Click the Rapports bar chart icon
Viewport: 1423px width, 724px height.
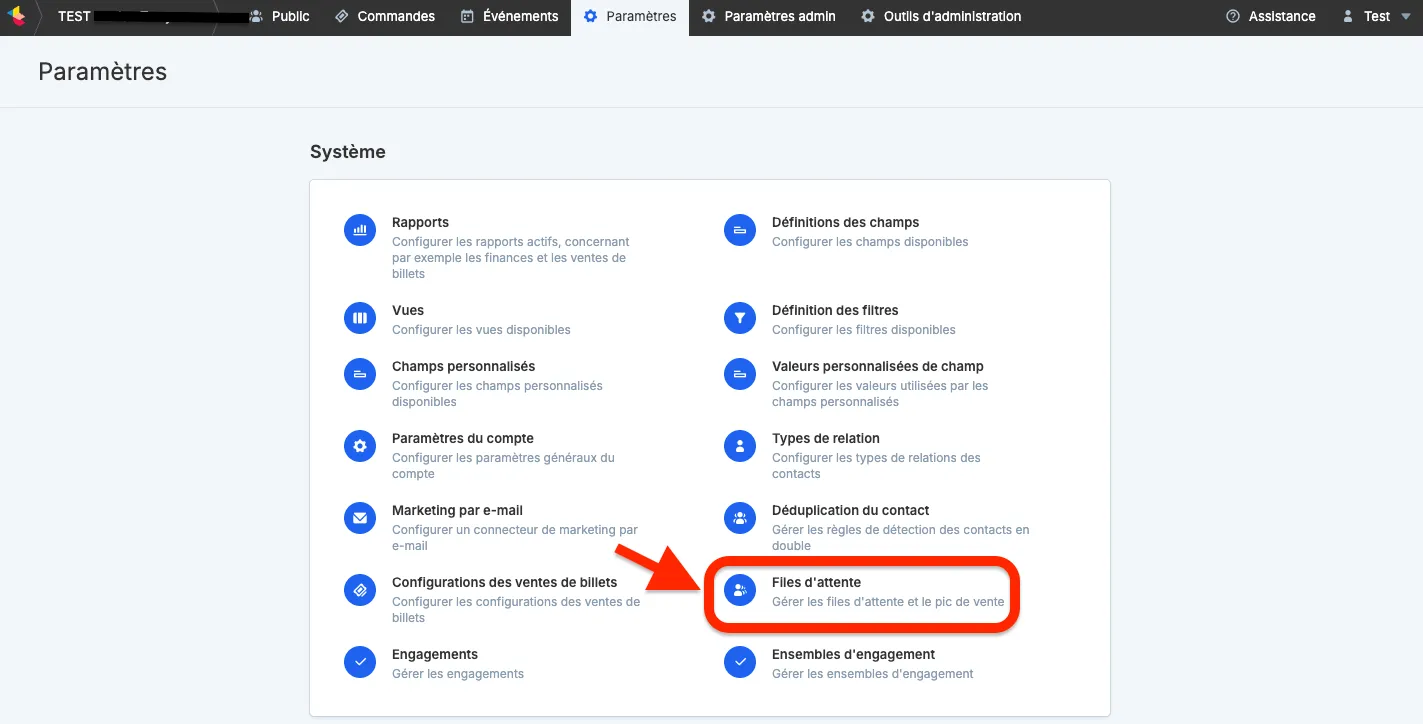[x=360, y=230]
